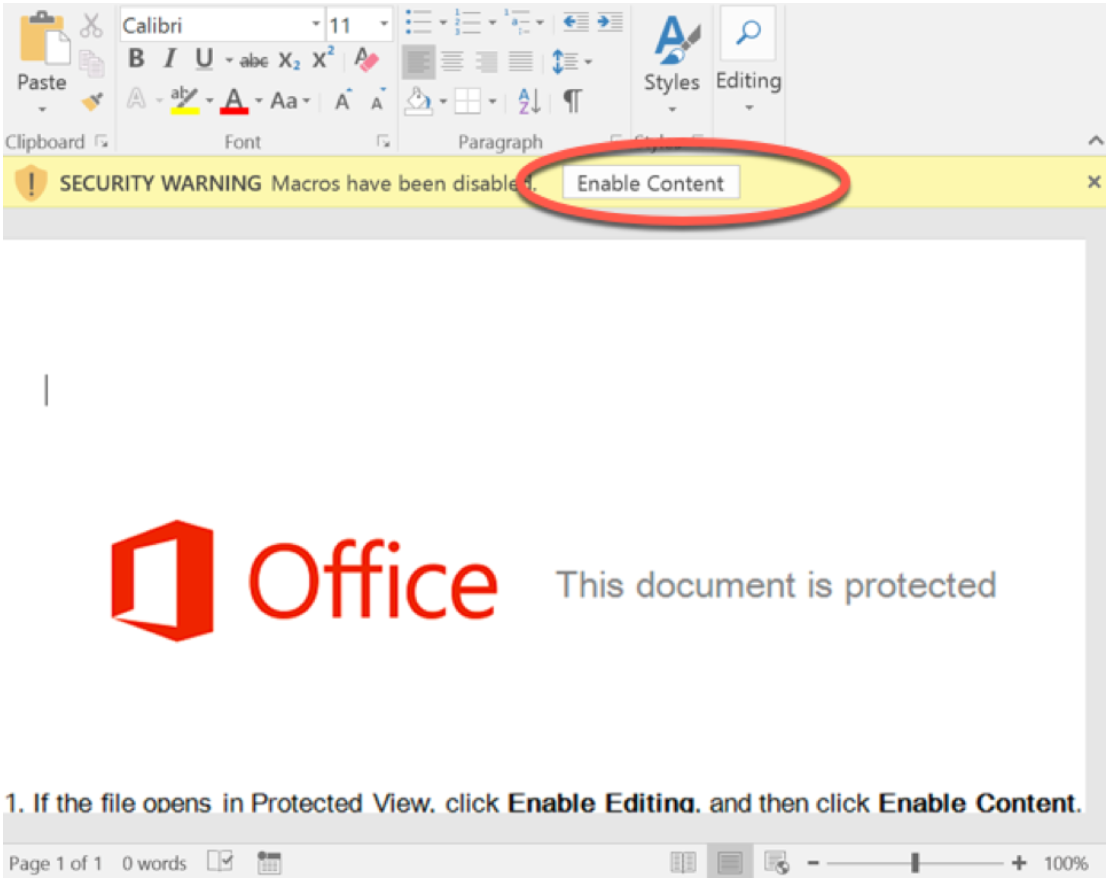Click the Borders grid icon
1108x880 pixels.
468,101
